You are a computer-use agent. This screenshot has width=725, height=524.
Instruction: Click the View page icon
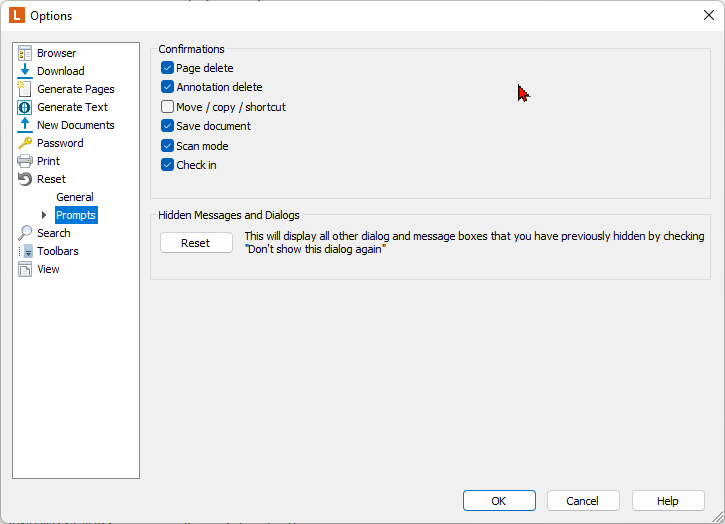coord(25,269)
